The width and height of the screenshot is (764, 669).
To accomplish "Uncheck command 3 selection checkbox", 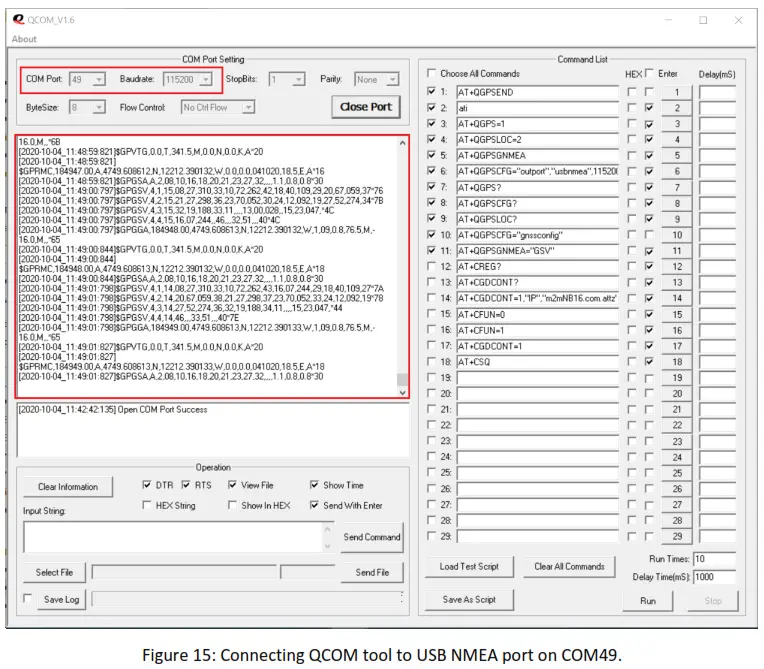I will (x=431, y=123).
